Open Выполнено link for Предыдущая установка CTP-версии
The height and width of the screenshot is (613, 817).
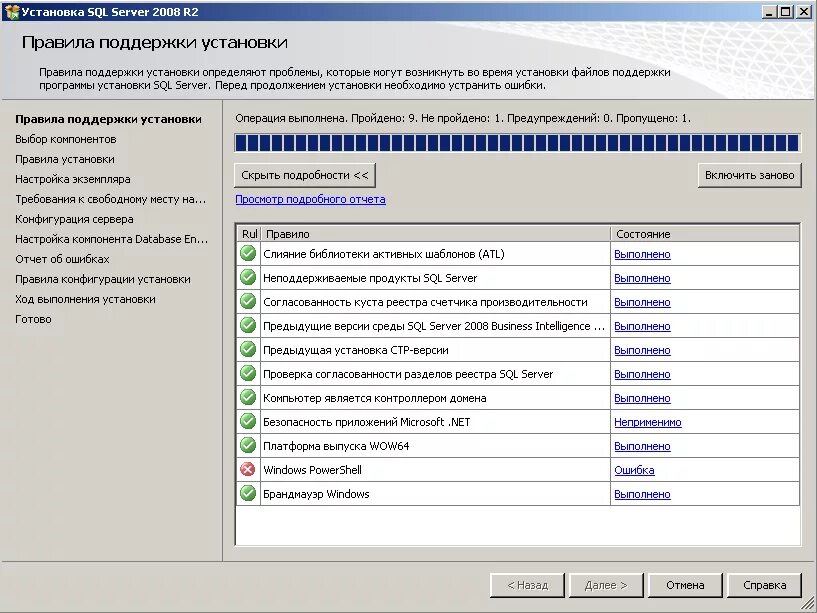642,350
